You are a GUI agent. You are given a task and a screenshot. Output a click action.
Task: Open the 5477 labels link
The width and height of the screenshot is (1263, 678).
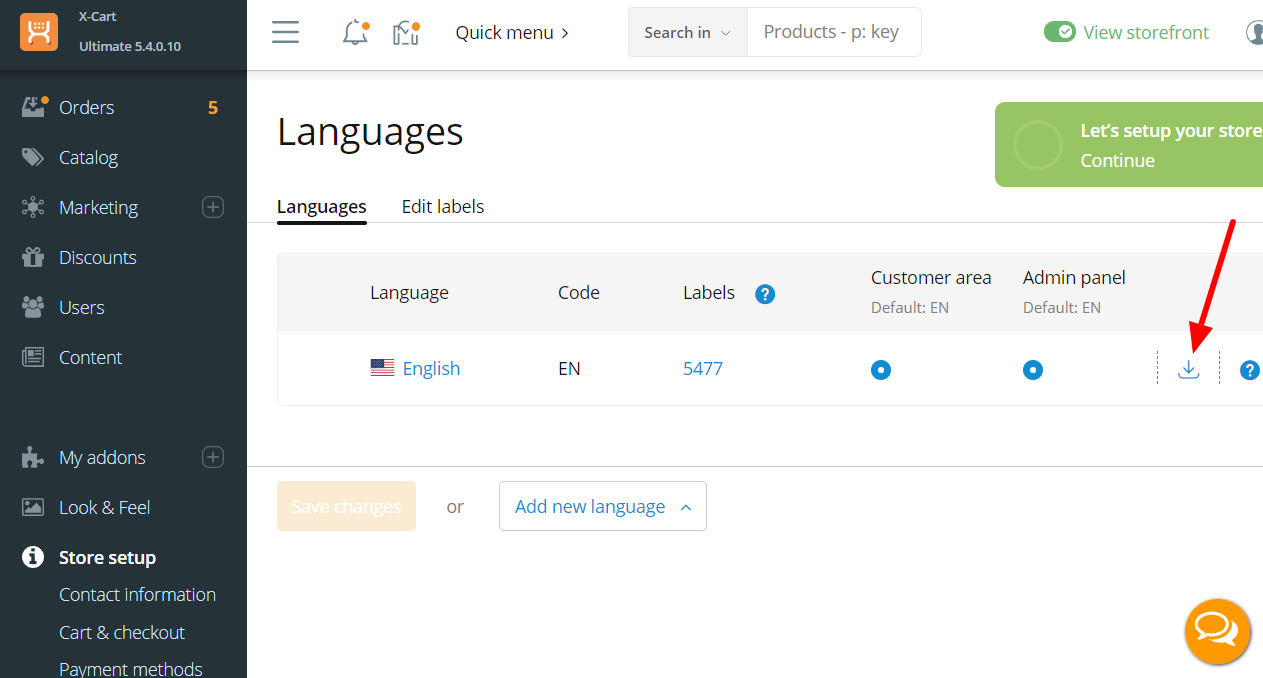pyautogui.click(x=702, y=368)
